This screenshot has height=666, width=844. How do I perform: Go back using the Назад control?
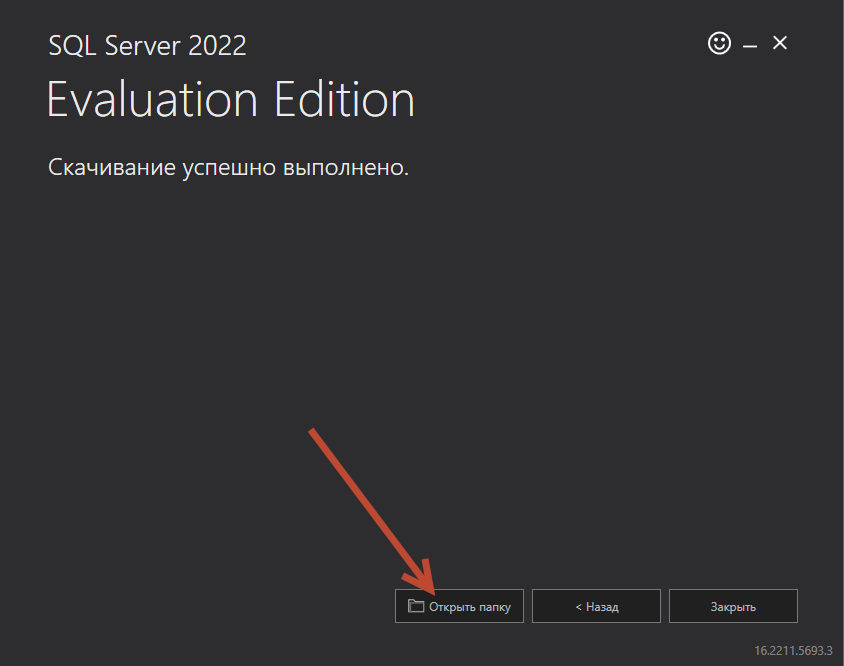[x=596, y=605]
